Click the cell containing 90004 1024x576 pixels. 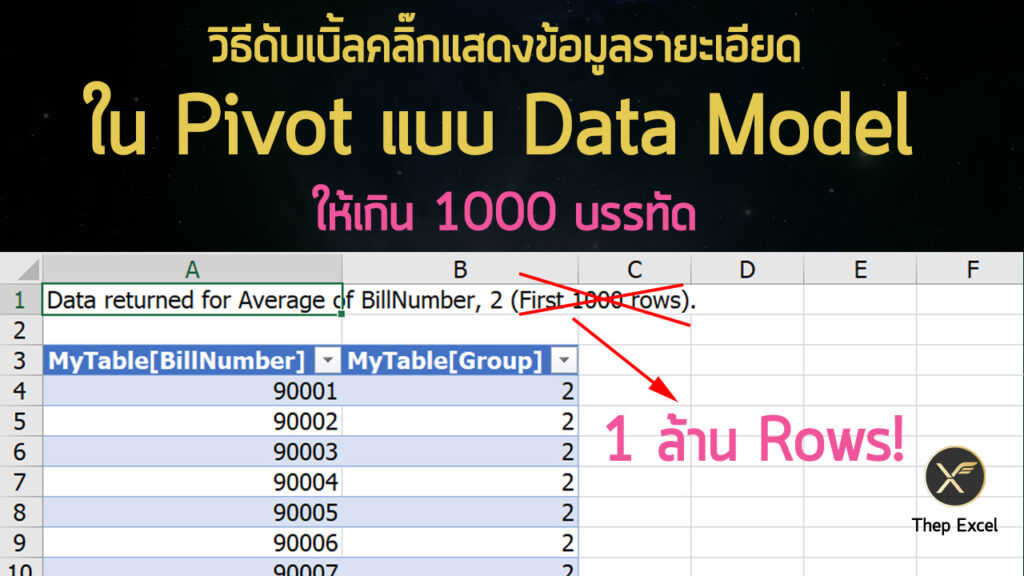[192, 483]
